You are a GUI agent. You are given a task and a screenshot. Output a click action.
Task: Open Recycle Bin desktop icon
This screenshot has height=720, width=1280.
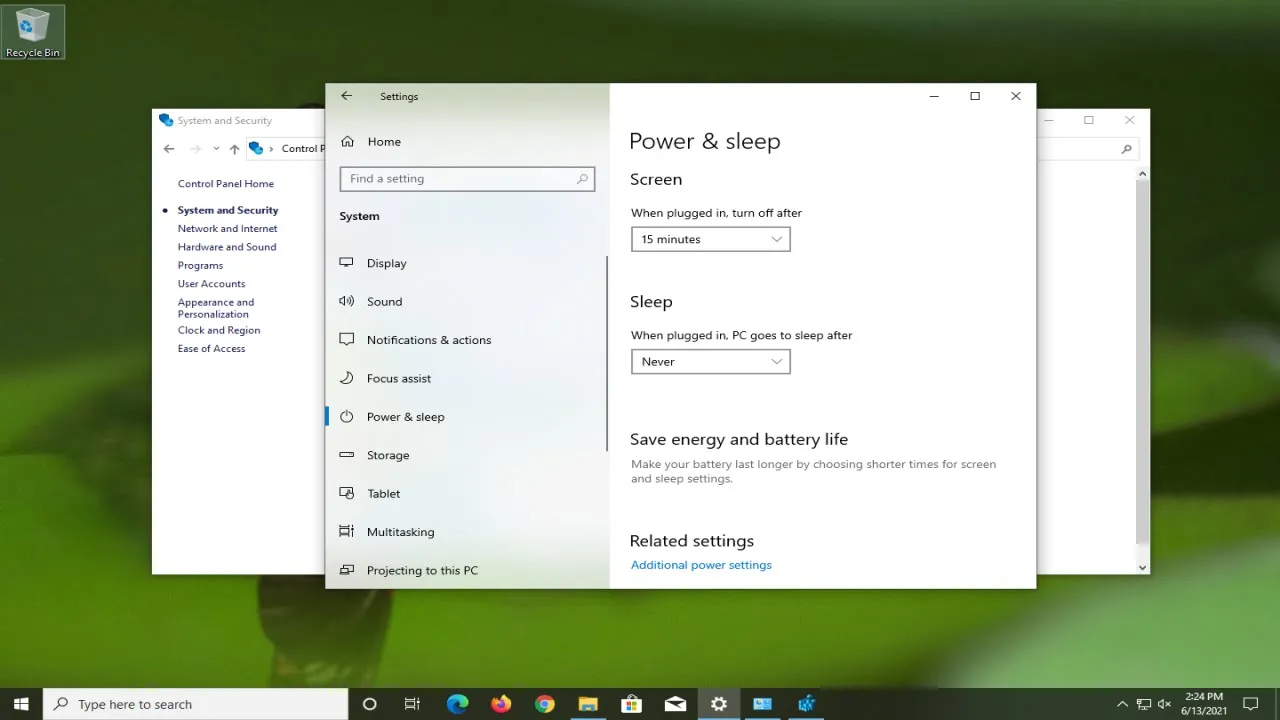(x=33, y=32)
